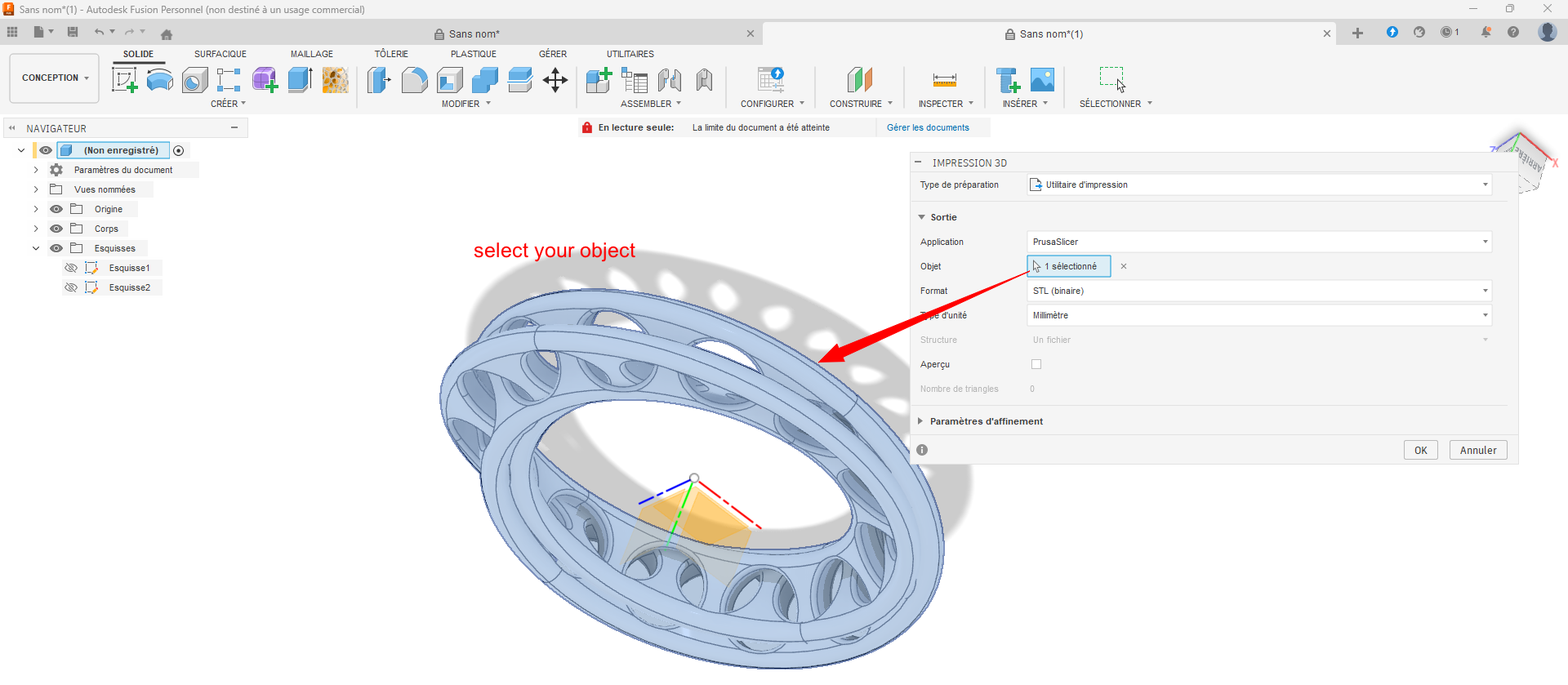Hide the Origine folder via eye icon

tap(56, 209)
